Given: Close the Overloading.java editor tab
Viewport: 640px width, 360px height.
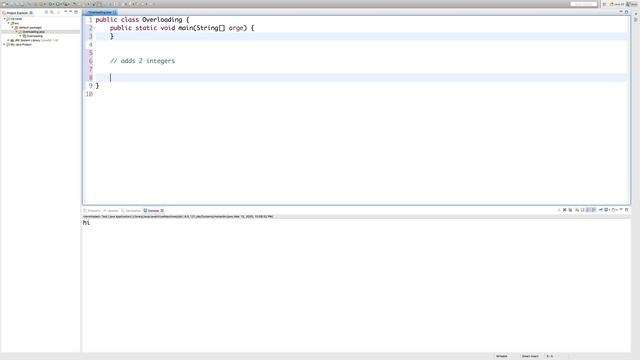Looking at the screenshot, I should (x=115, y=12).
